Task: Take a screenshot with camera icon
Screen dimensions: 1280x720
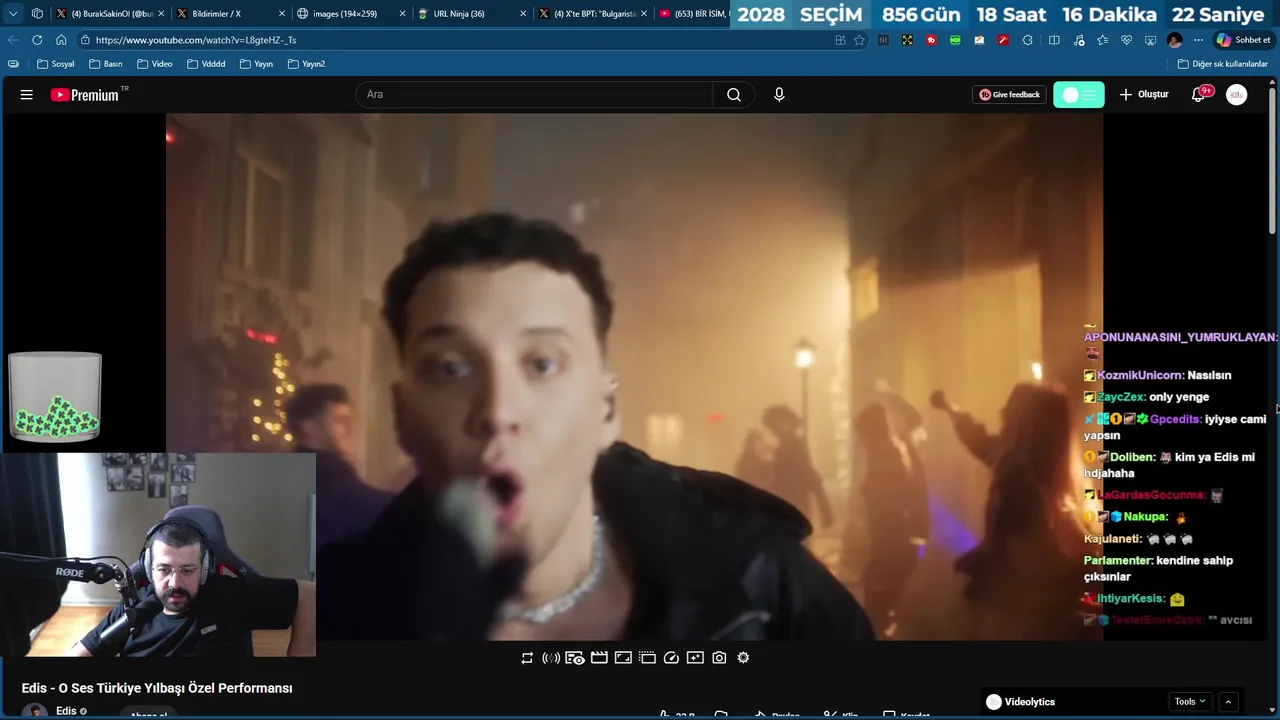Action: 719,658
